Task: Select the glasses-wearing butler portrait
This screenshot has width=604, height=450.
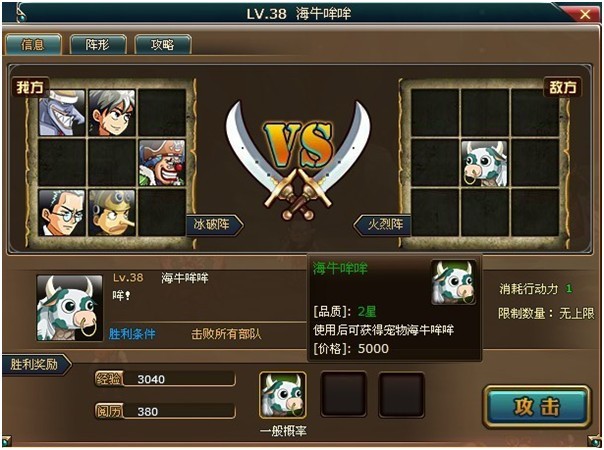Action: pos(62,213)
